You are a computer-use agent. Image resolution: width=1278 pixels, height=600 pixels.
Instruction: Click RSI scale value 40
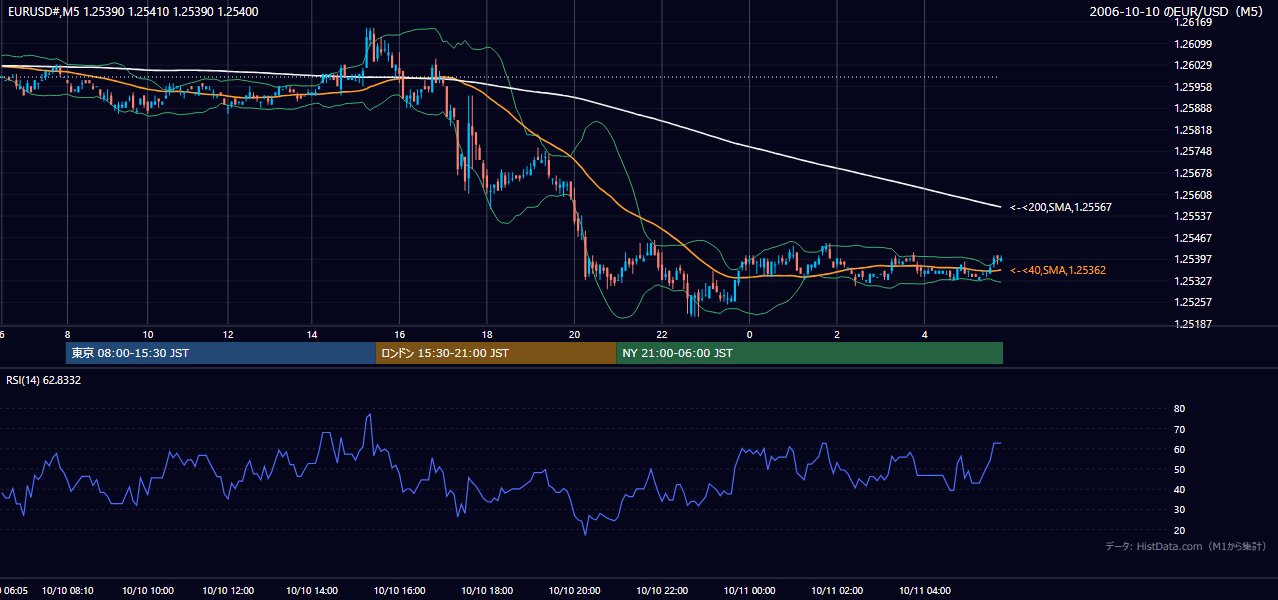1179,489
